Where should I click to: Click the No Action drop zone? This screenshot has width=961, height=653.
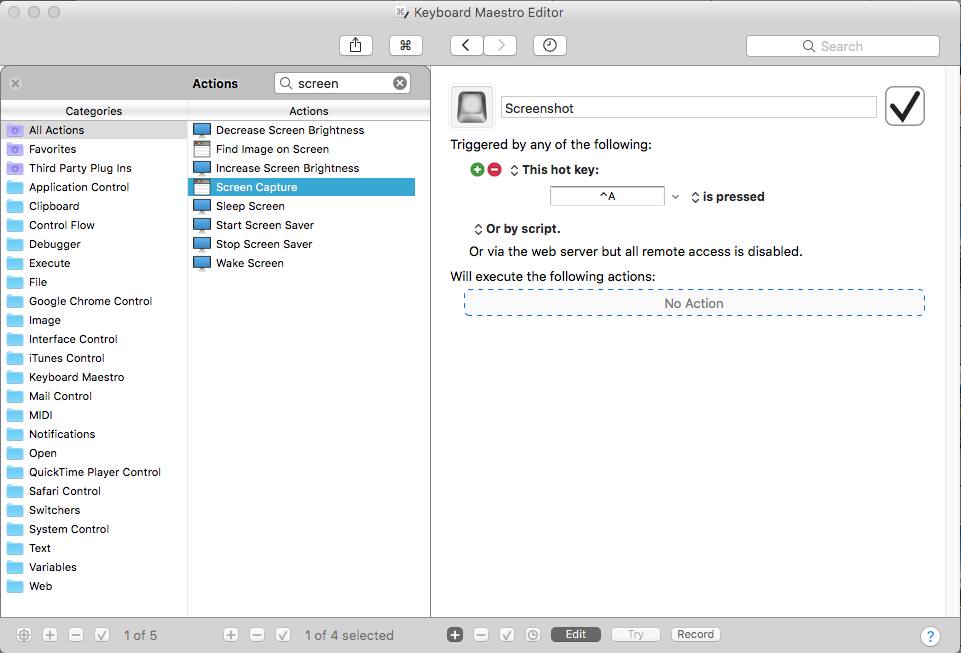694,303
